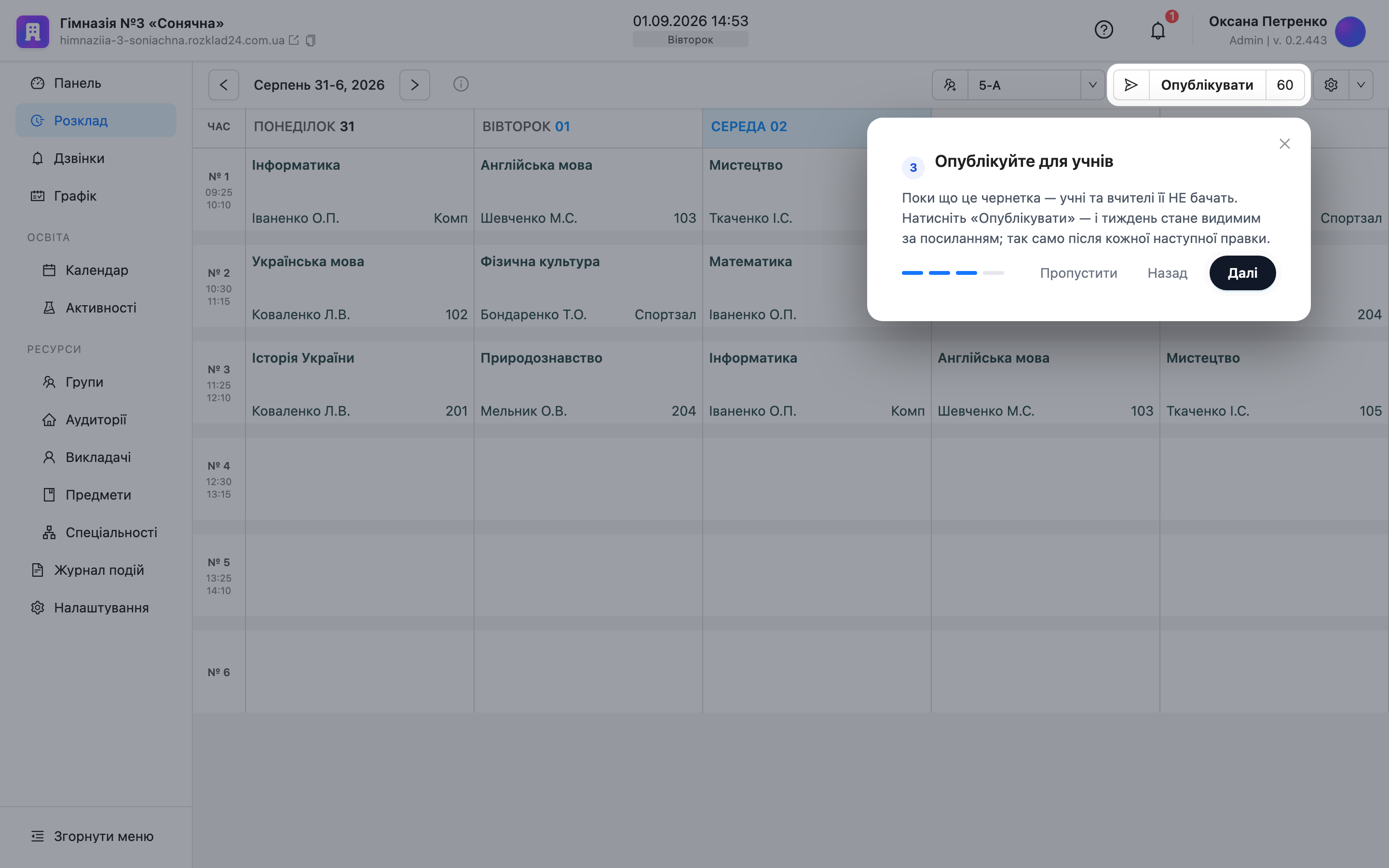Viewport: 1389px width, 868px height.
Task: Copy the school URL icon
Action: point(311,40)
